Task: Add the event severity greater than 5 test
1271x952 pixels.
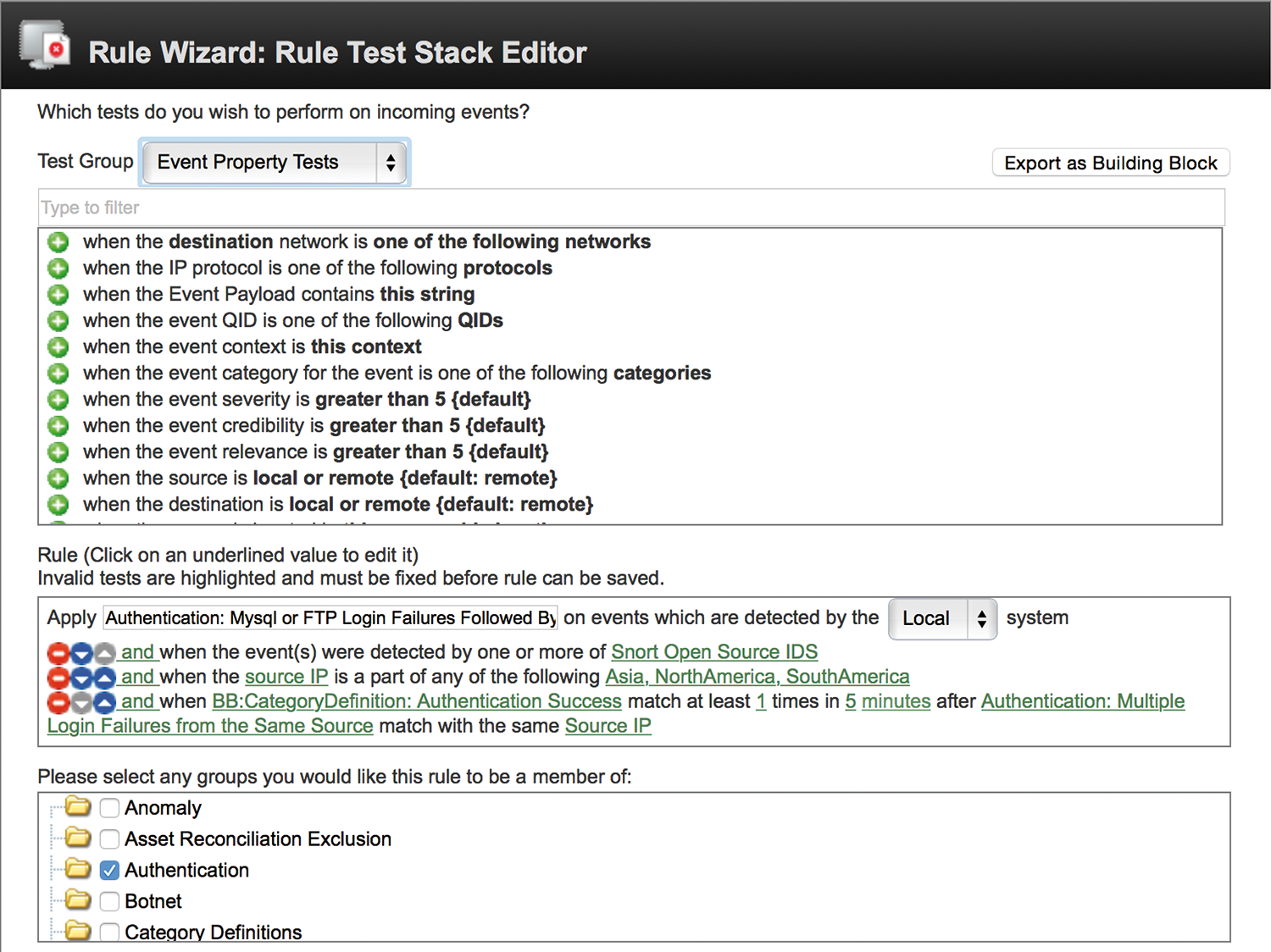Action: (x=58, y=399)
